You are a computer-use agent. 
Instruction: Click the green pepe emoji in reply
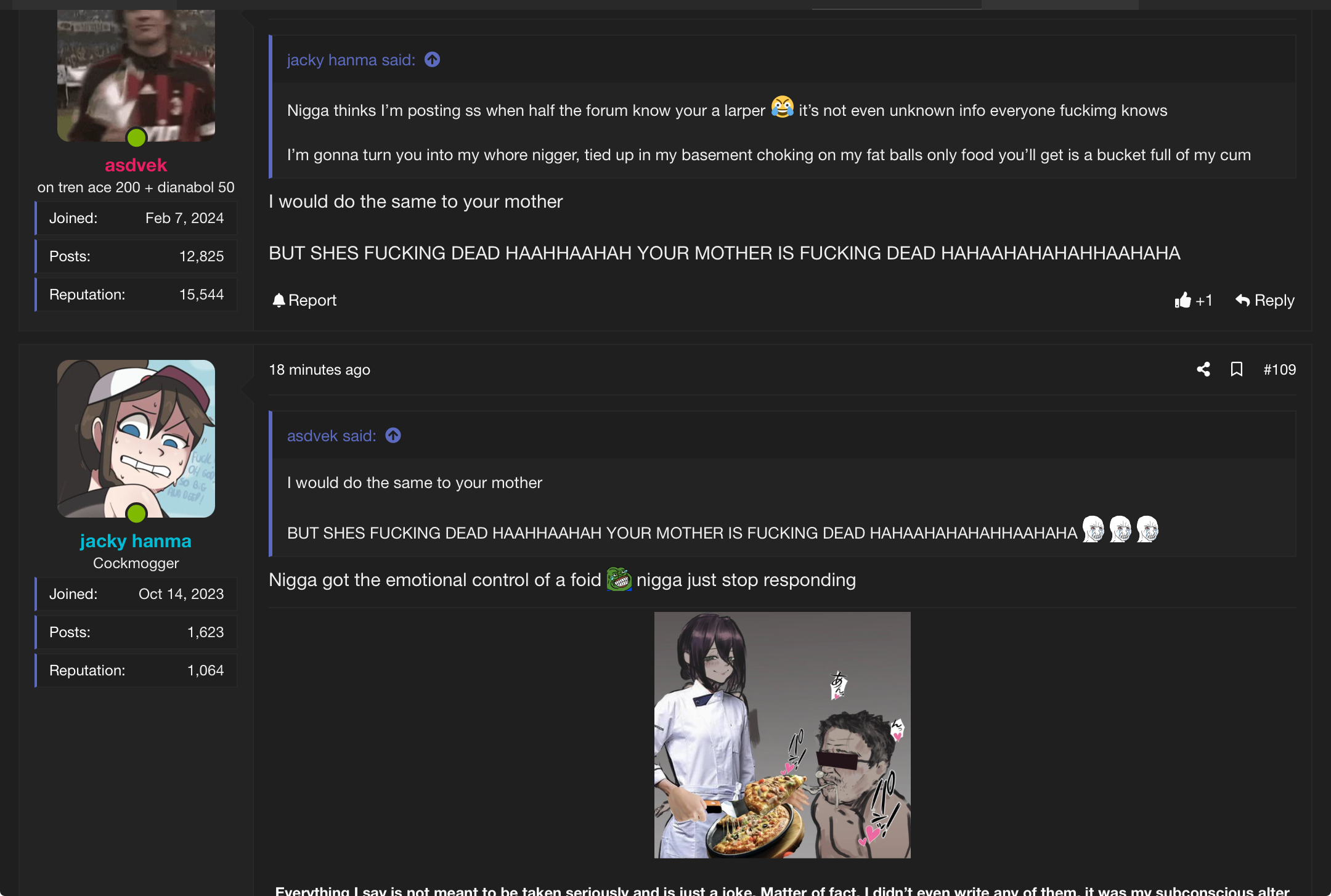point(619,579)
